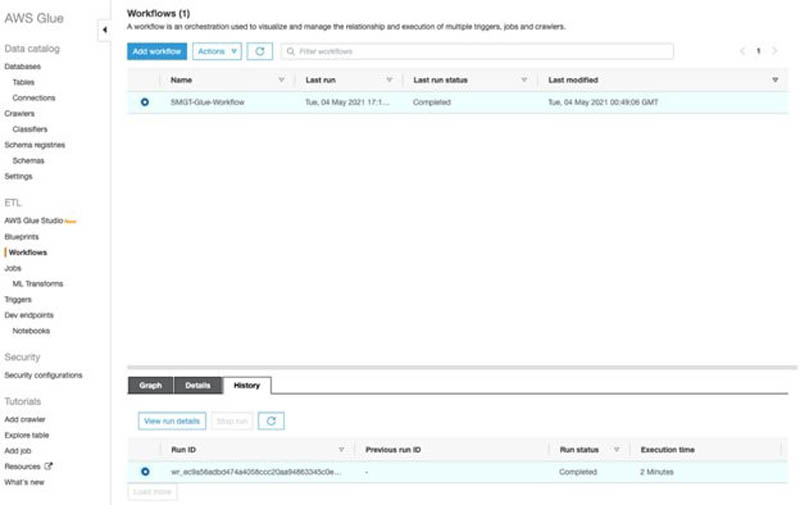This screenshot has height=505, width=800.
Task: Sort by Last run status column arrow
Action: click(x=524, y=80)
